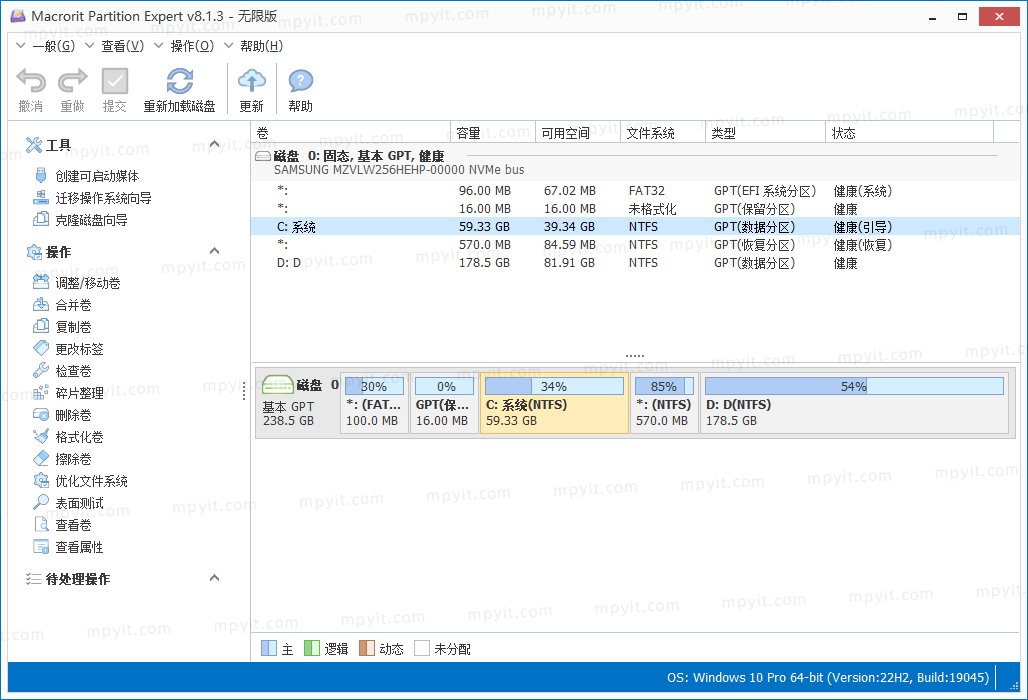This screenshot has height=700, width=1028.
Task: Click the OS version text in status bar
Action: (x=827, y=677)
